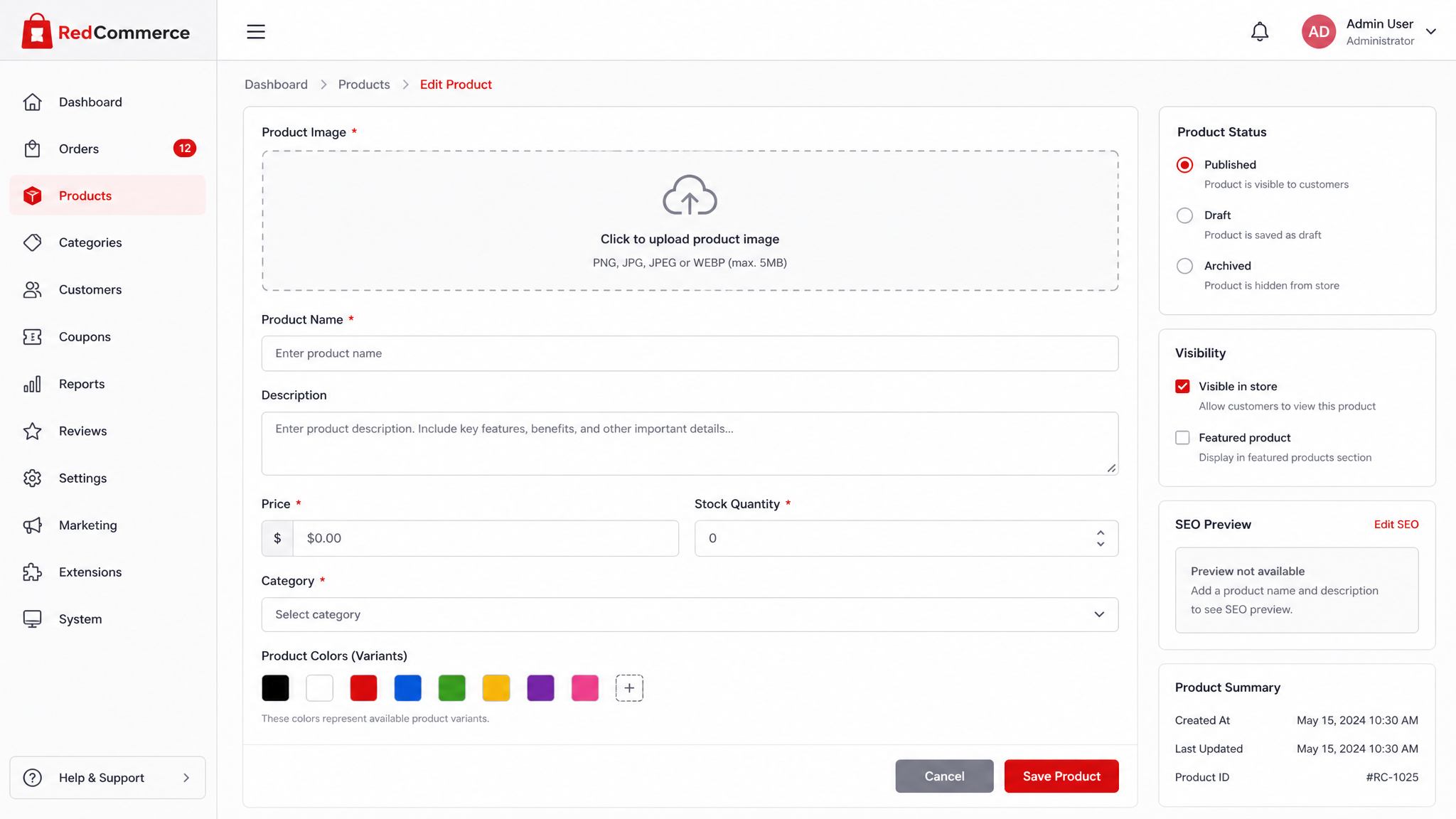Screen dimensions: 1456x819
Task: Select the pink color swatch
Action: click(x=584, y=688)
